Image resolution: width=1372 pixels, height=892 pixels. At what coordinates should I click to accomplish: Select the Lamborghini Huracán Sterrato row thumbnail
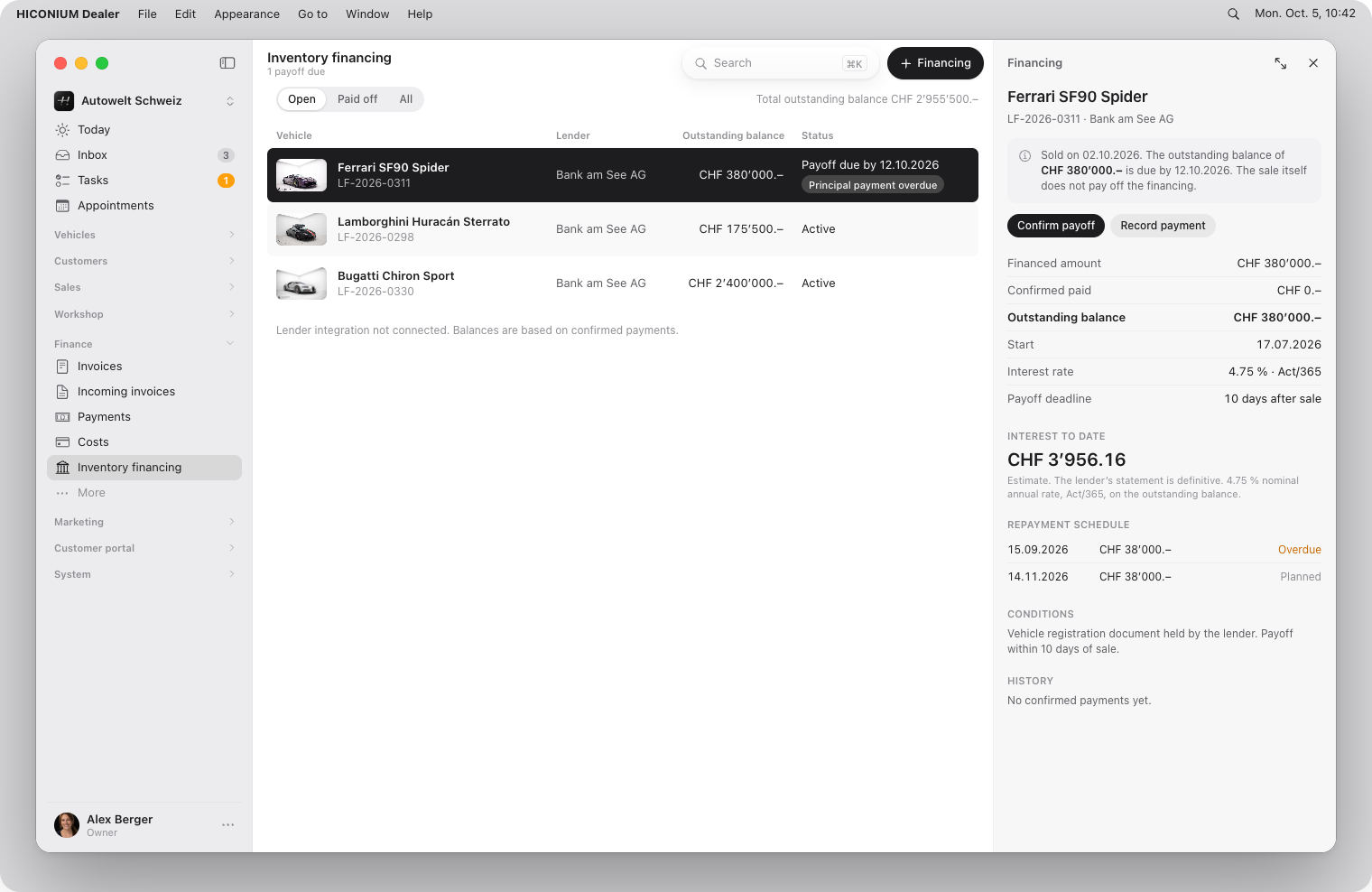(x=301, y=229)
